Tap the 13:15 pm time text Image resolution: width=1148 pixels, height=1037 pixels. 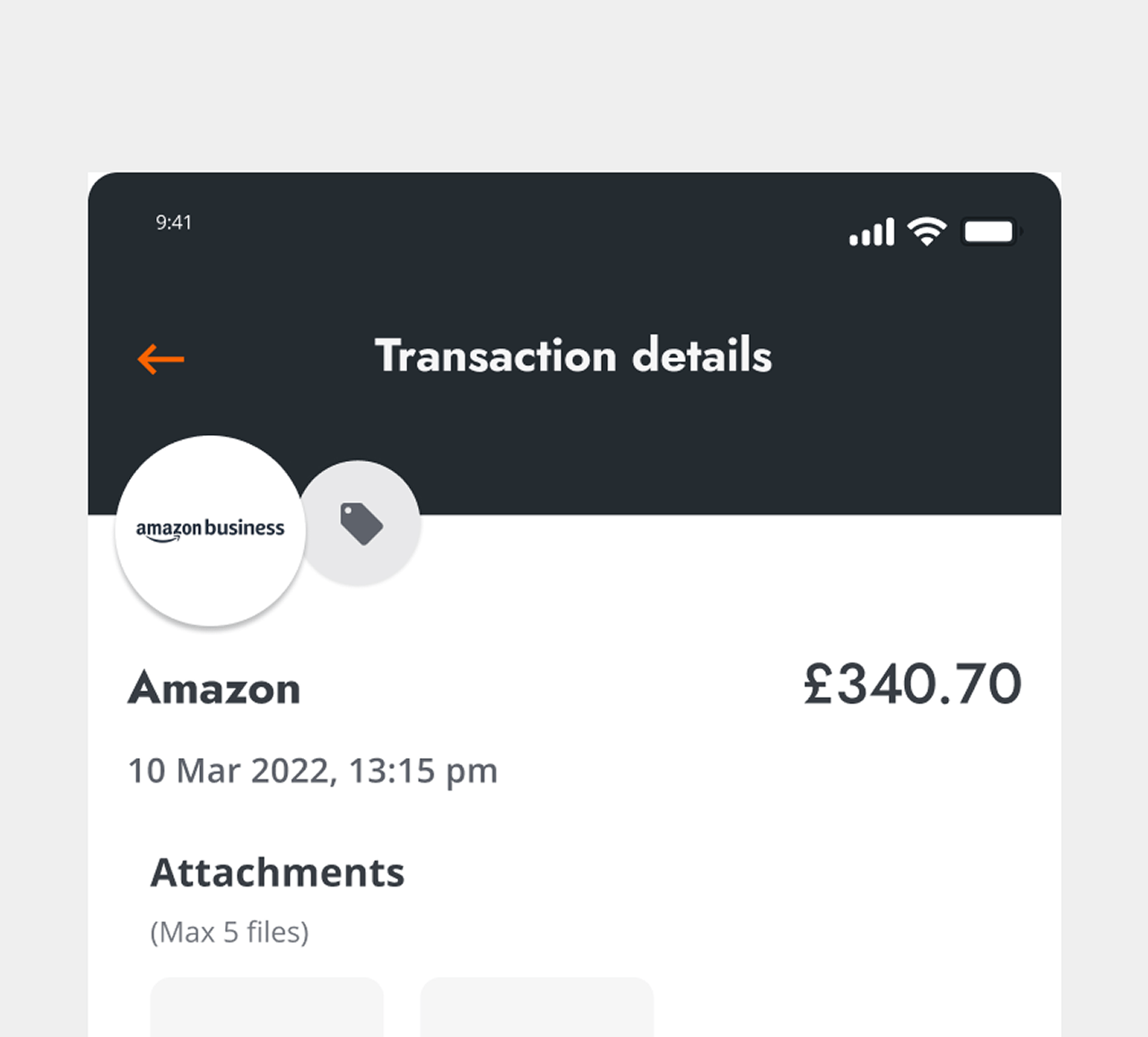423,771
